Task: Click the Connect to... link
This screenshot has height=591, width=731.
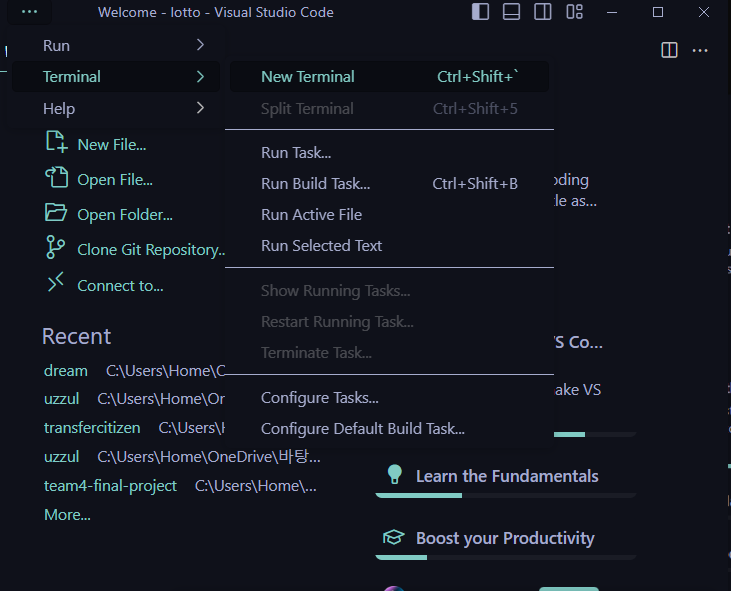Action: pos(120,285)
